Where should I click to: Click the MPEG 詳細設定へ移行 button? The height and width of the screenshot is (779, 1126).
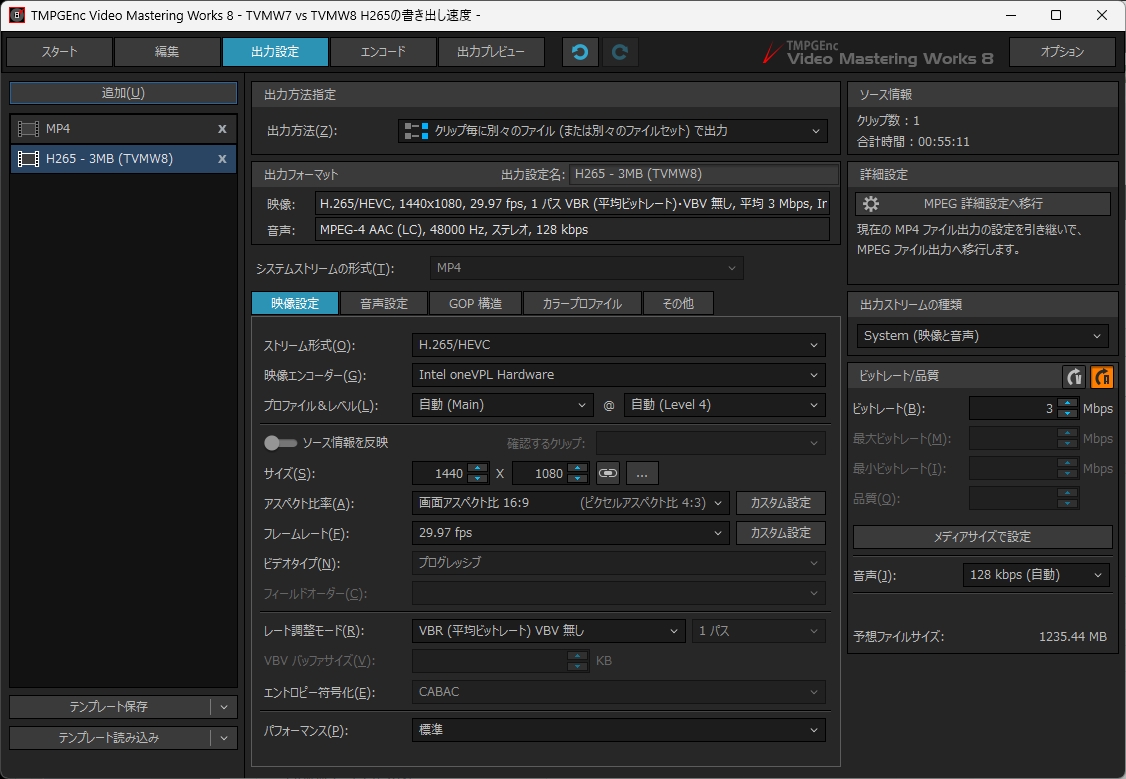983,204
